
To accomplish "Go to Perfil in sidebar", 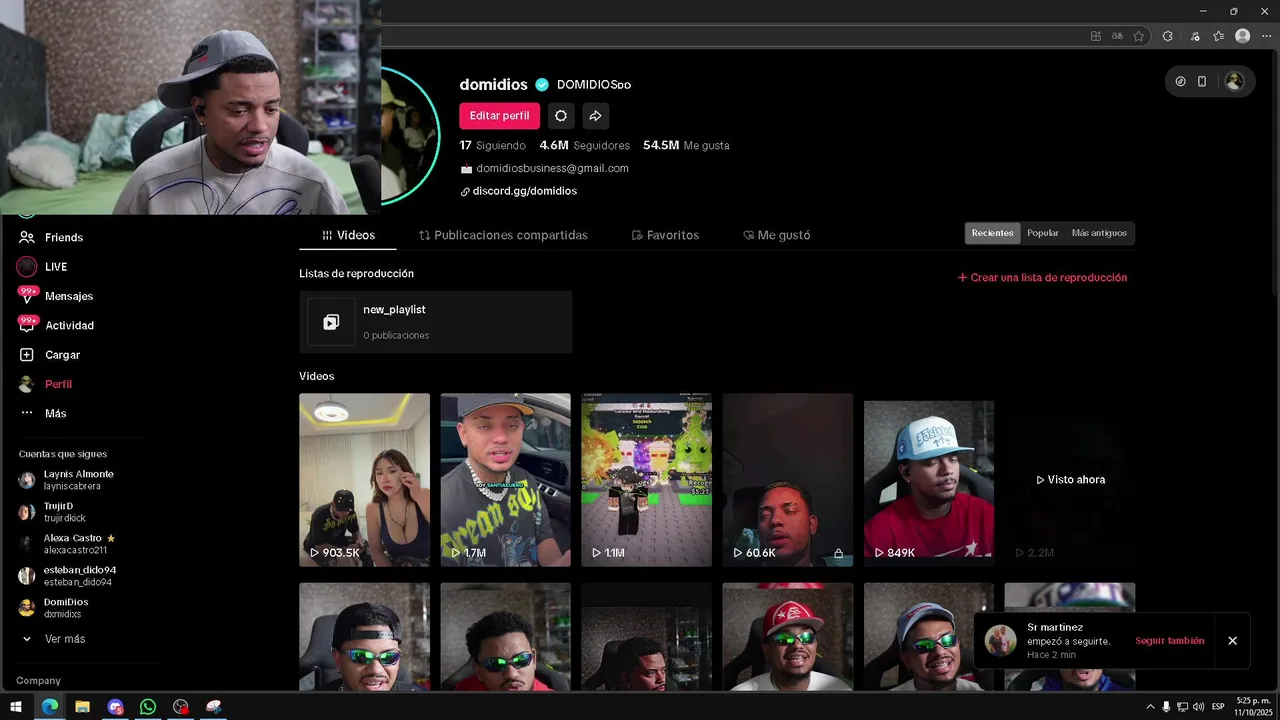I will 45,384.
